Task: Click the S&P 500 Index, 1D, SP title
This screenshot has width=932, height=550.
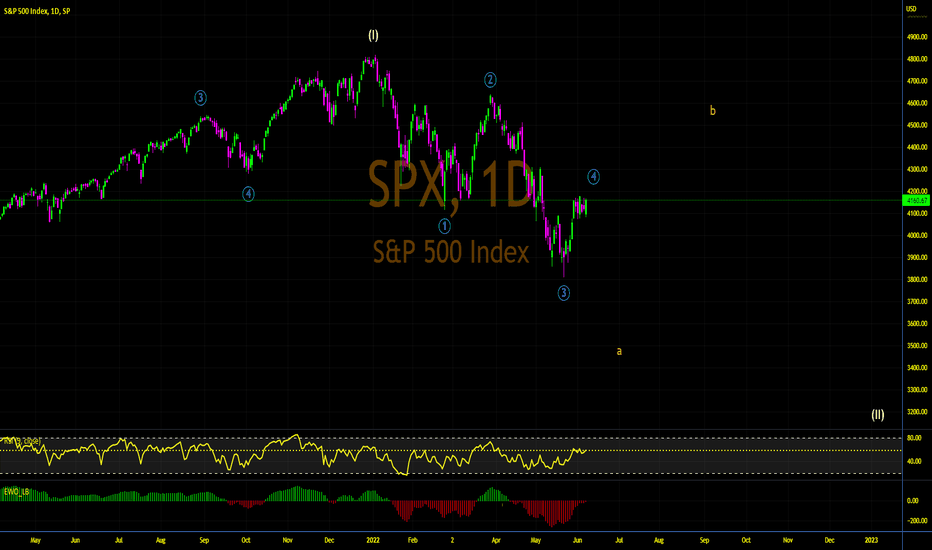Action: pos(37,11)
